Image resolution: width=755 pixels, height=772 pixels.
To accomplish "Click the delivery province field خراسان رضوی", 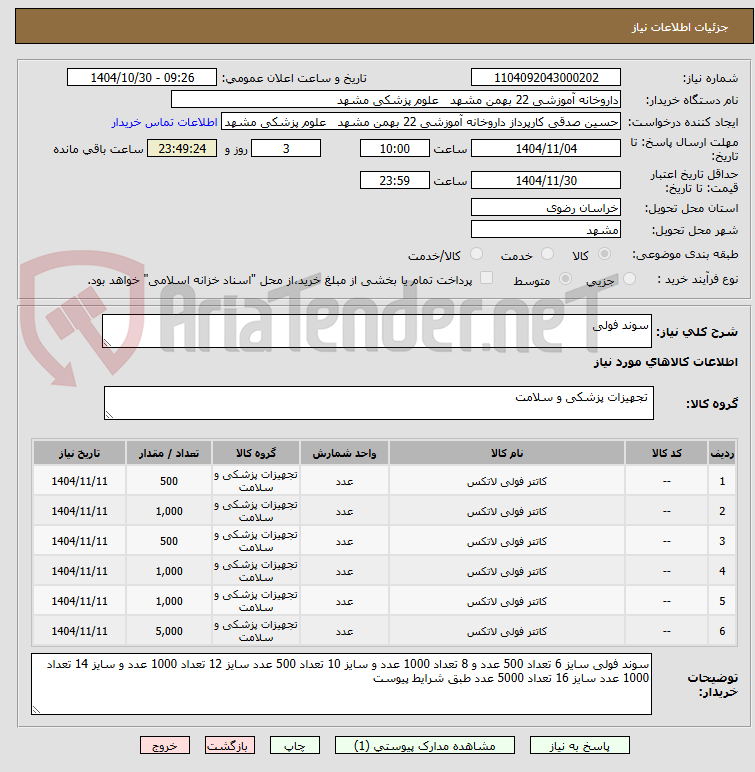I will 546,207.
